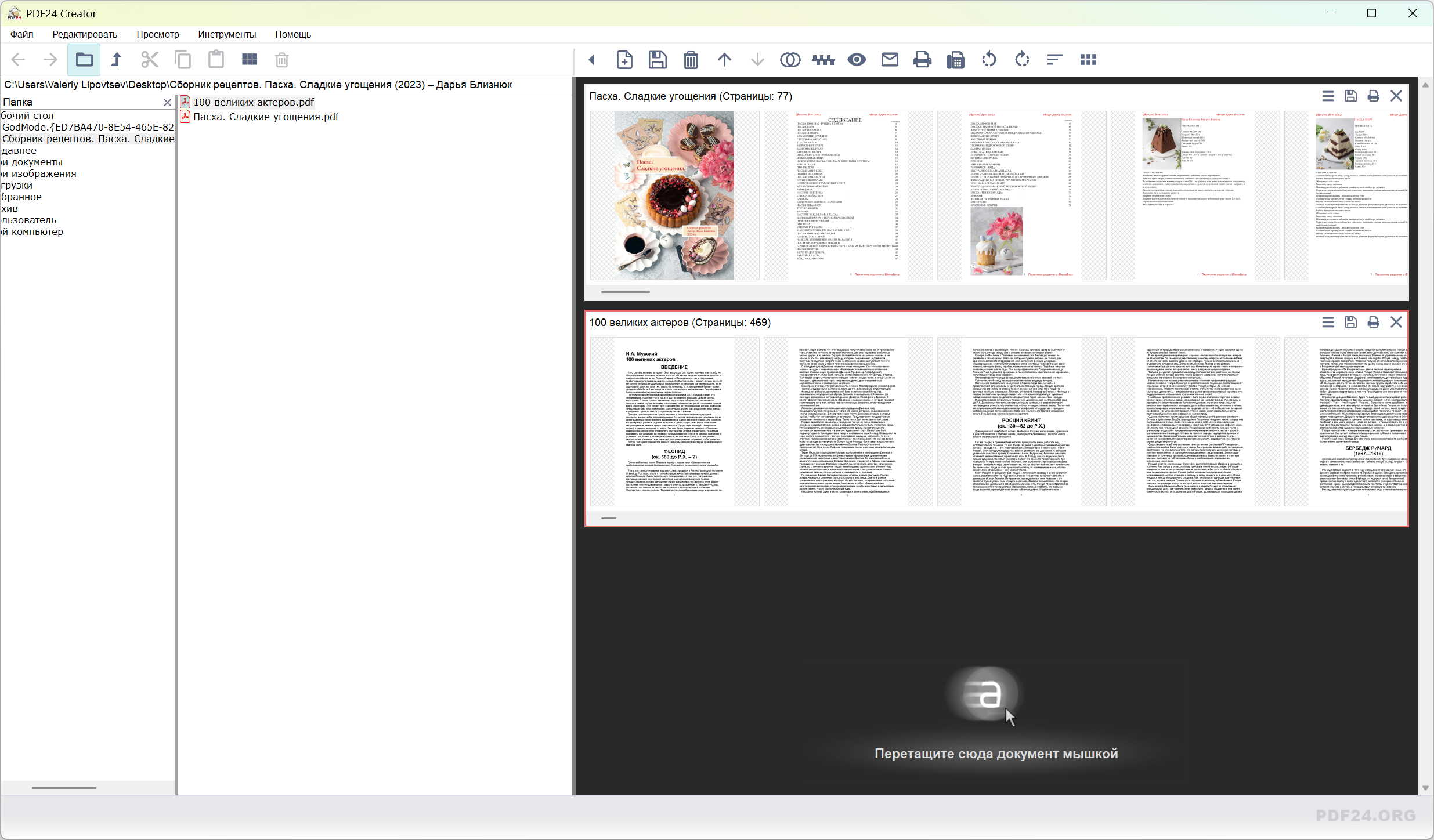Toggle the grid view icon in right toolbar
The image size is (1434, 840).
coord(1088,60)
